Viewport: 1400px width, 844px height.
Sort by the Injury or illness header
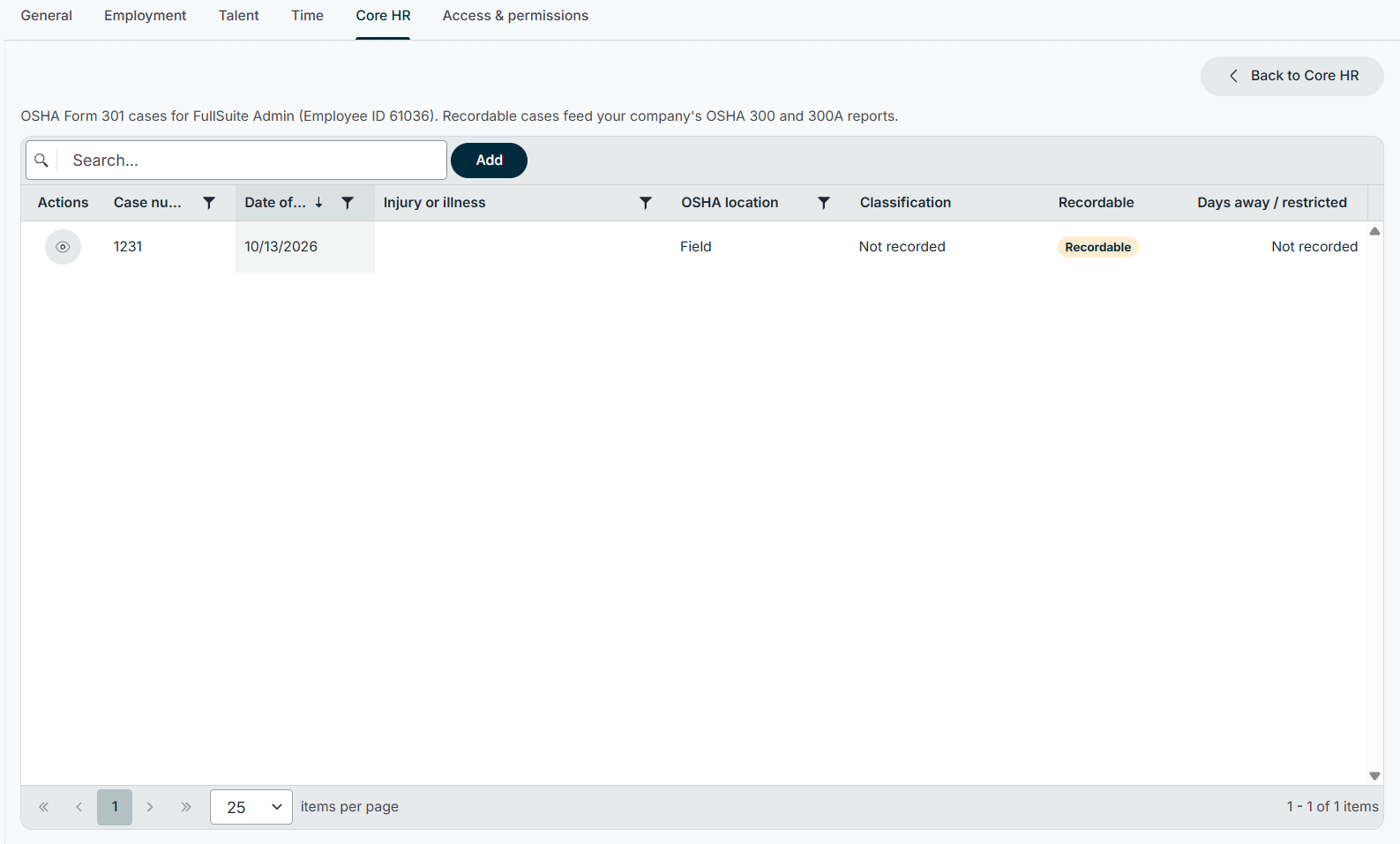click(x=435, y=203)
